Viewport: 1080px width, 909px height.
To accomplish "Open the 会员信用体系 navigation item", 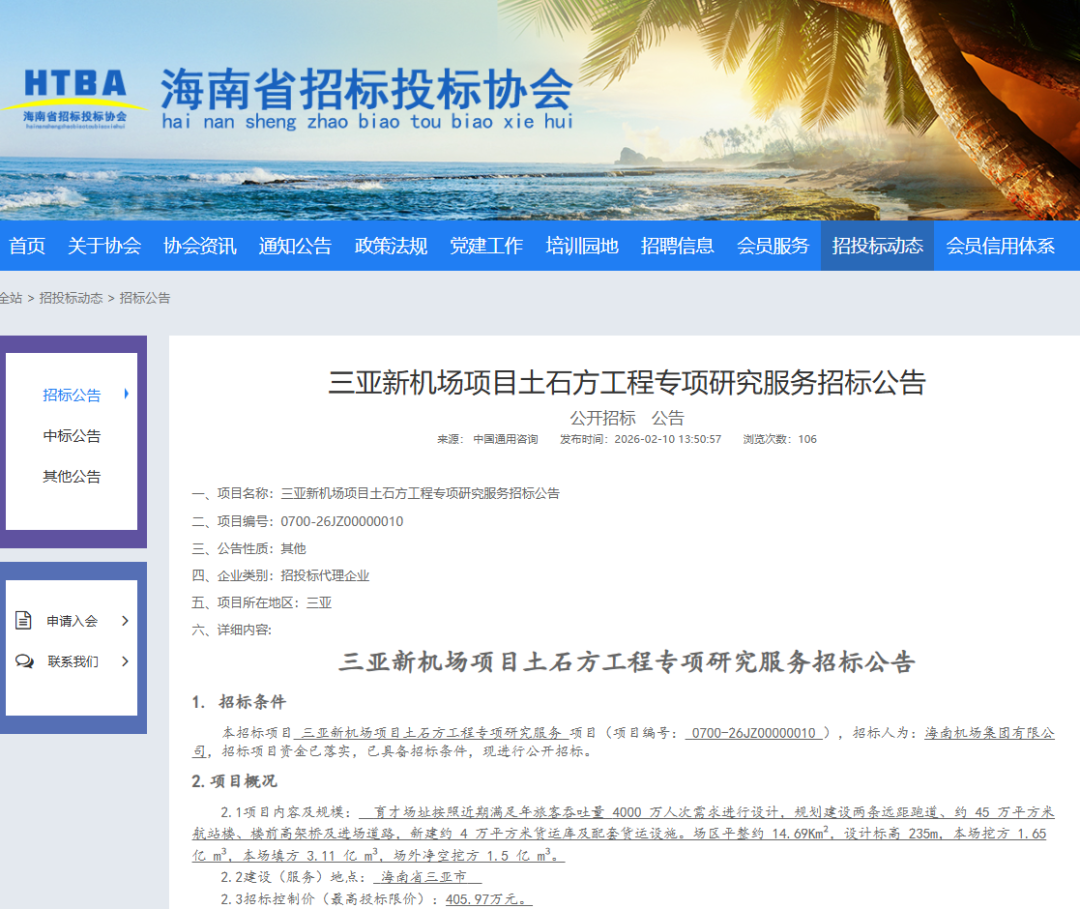I will click(x=1000, y=246).
